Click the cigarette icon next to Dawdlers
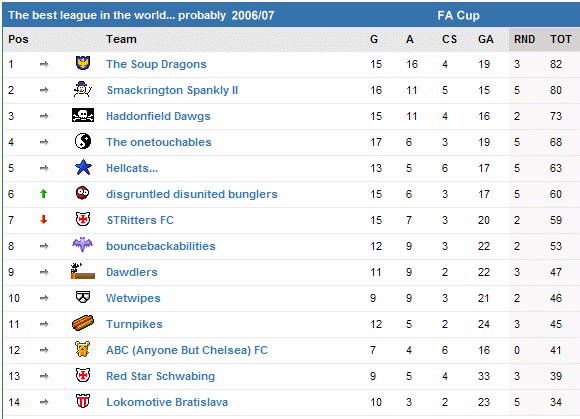Screen dimensions: 580x419 pos(83,271)
